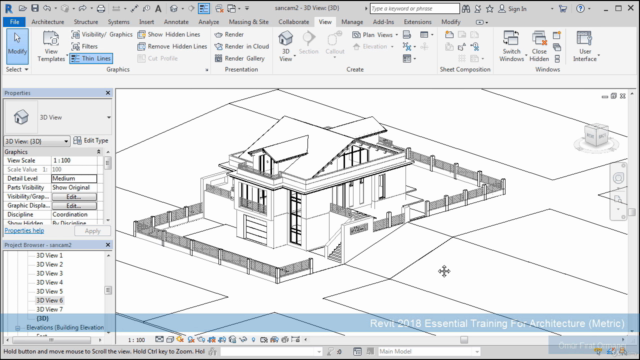Screen dimensions: 640x360
Task: Click the Properties help link
Action: [x=24, y=231]
